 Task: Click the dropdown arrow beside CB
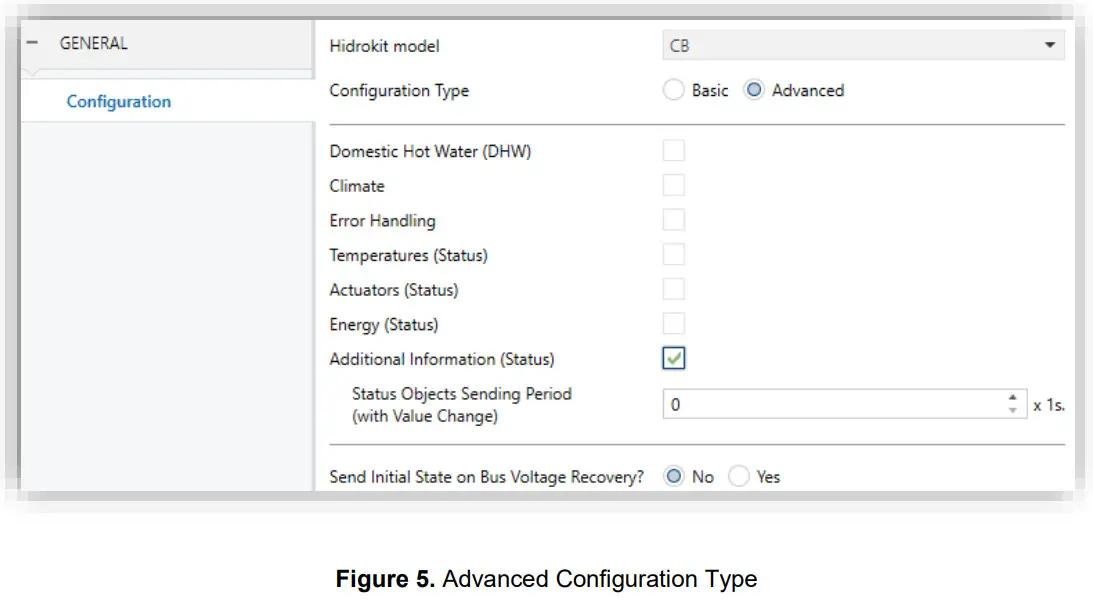tap(1049, 46)
